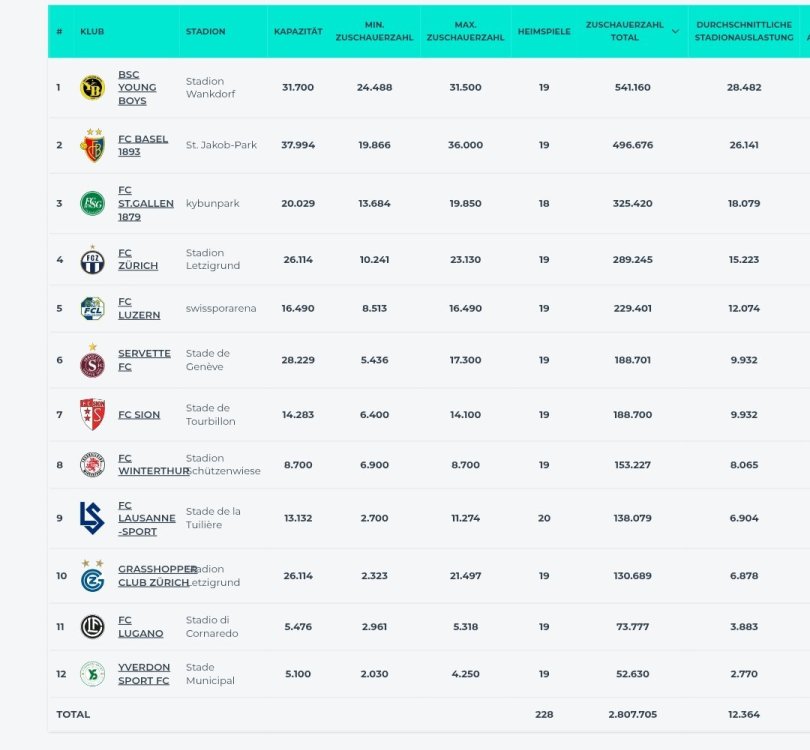Click the FC St. Gallen green logo
The width and height of the screenshot is (810, 750).
coord(92,203)
